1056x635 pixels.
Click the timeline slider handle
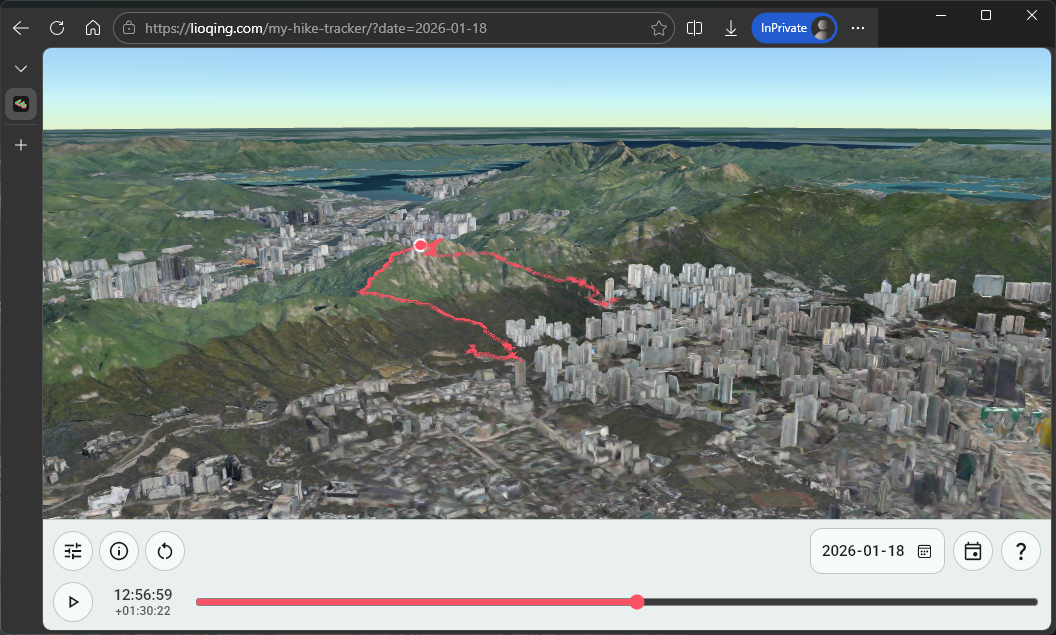(x=637, y=602)
